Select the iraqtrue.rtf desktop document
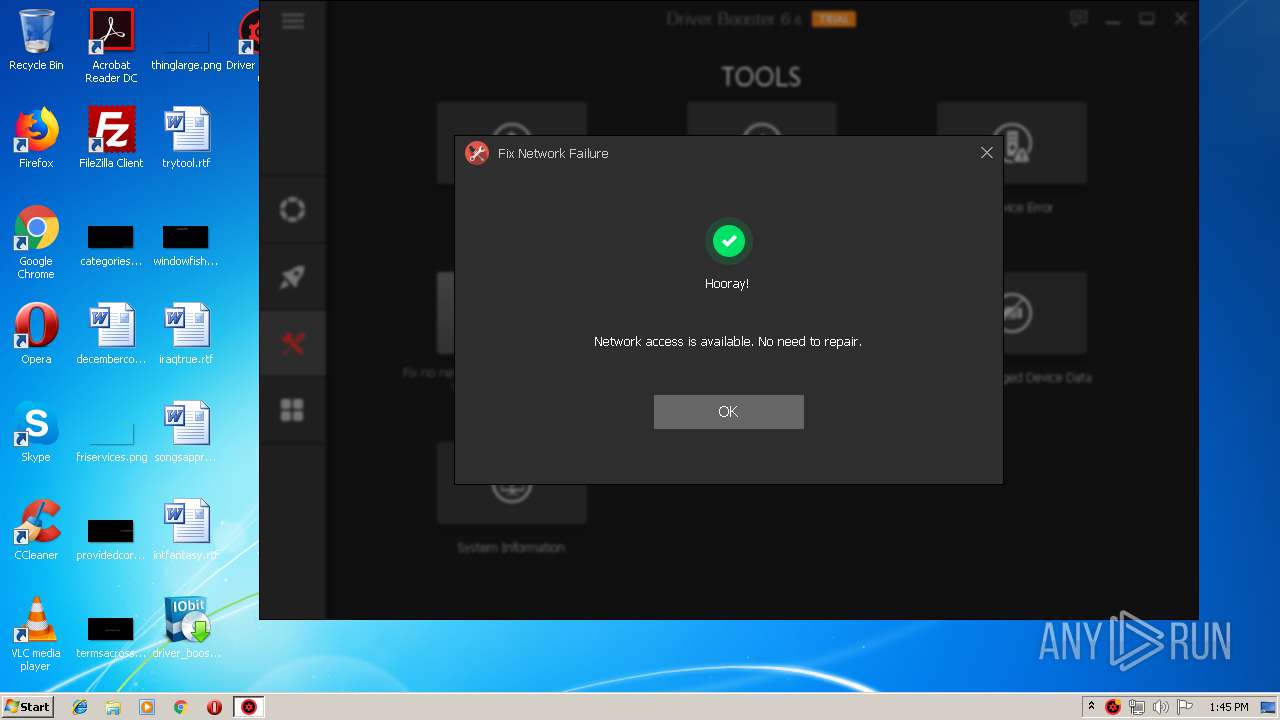 pyautogui.click(x=186, y=334)
